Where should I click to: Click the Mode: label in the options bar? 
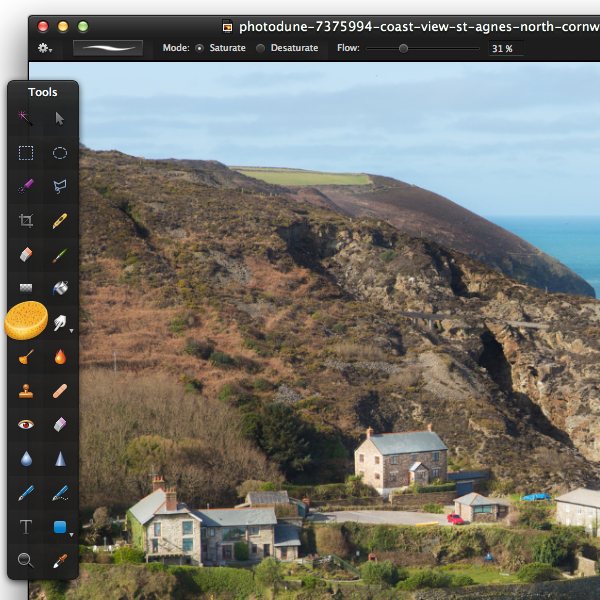pos(176,48)
